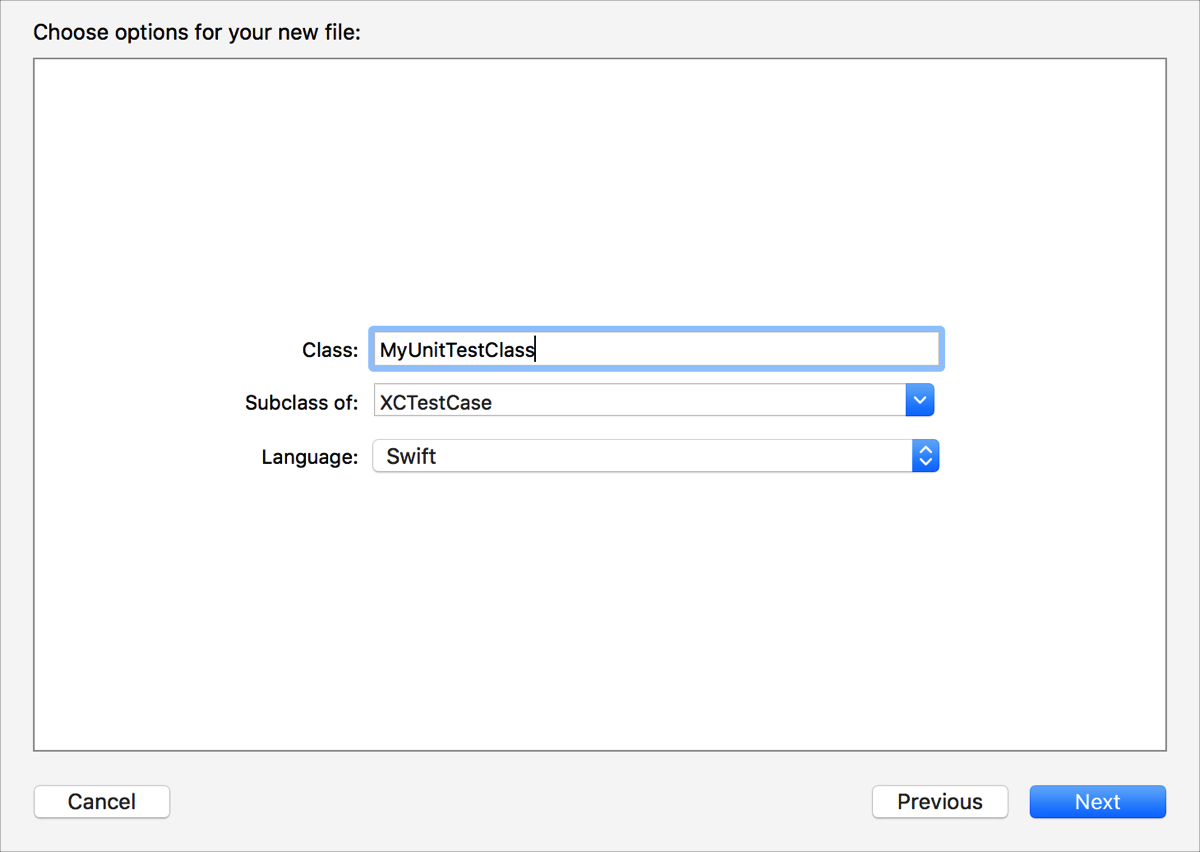Click the "Language:" label
1200x852 pixels.
tap(310, 457)
